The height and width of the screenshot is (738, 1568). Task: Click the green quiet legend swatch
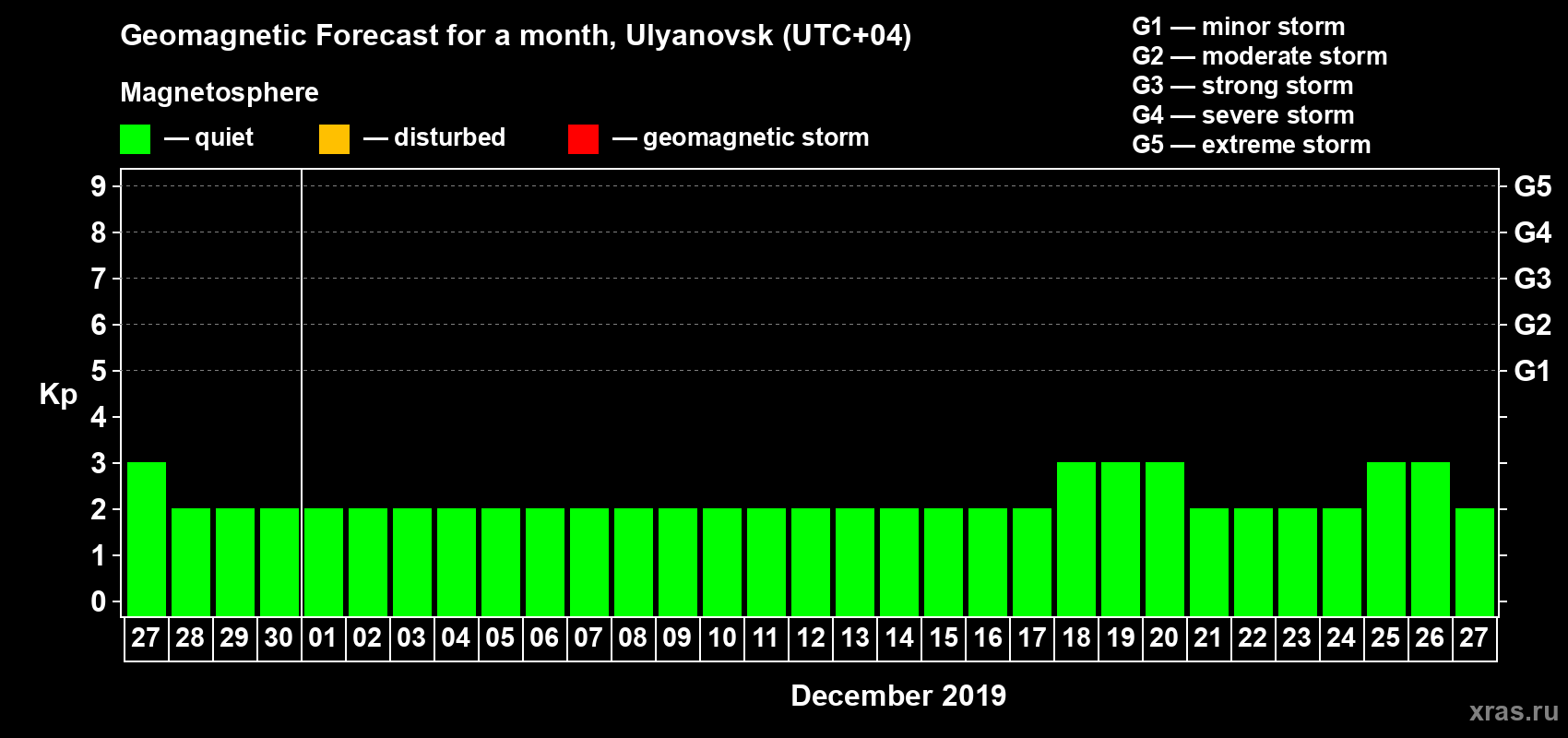(x=135, y=139)
